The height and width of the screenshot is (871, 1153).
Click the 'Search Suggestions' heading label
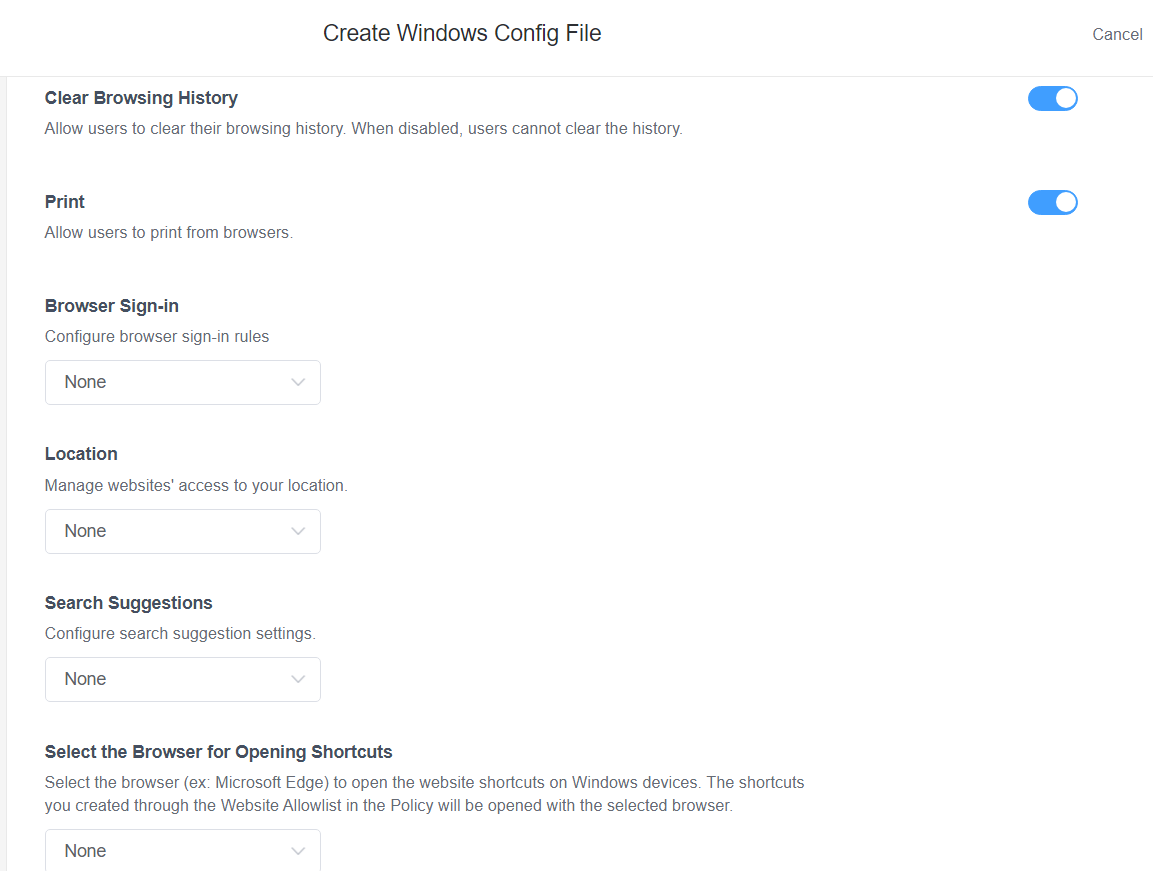(129, 603)
